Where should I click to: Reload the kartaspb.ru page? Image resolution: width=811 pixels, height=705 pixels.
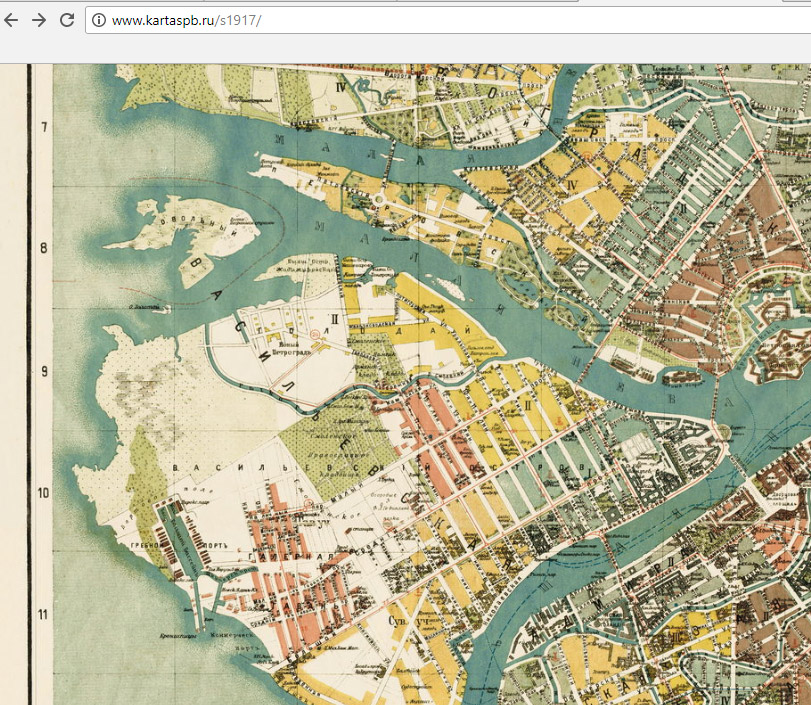[67, 20]
